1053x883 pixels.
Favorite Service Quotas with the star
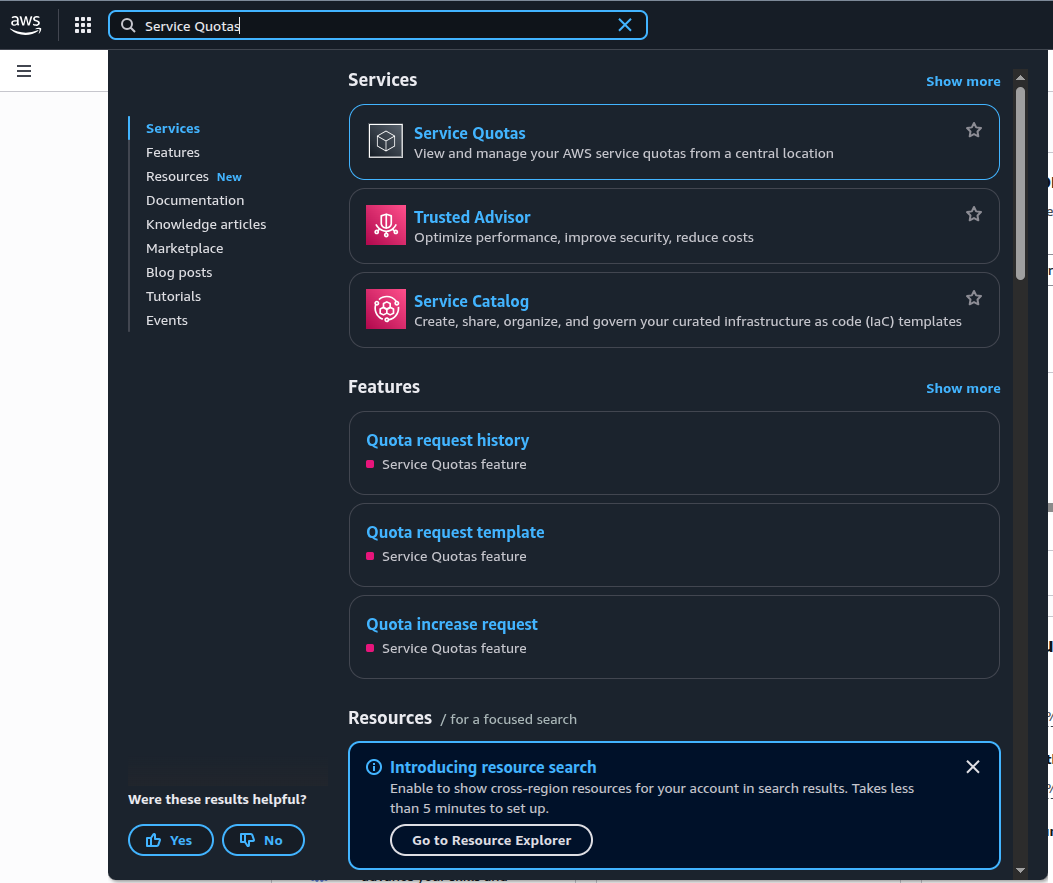coord(974,130)
